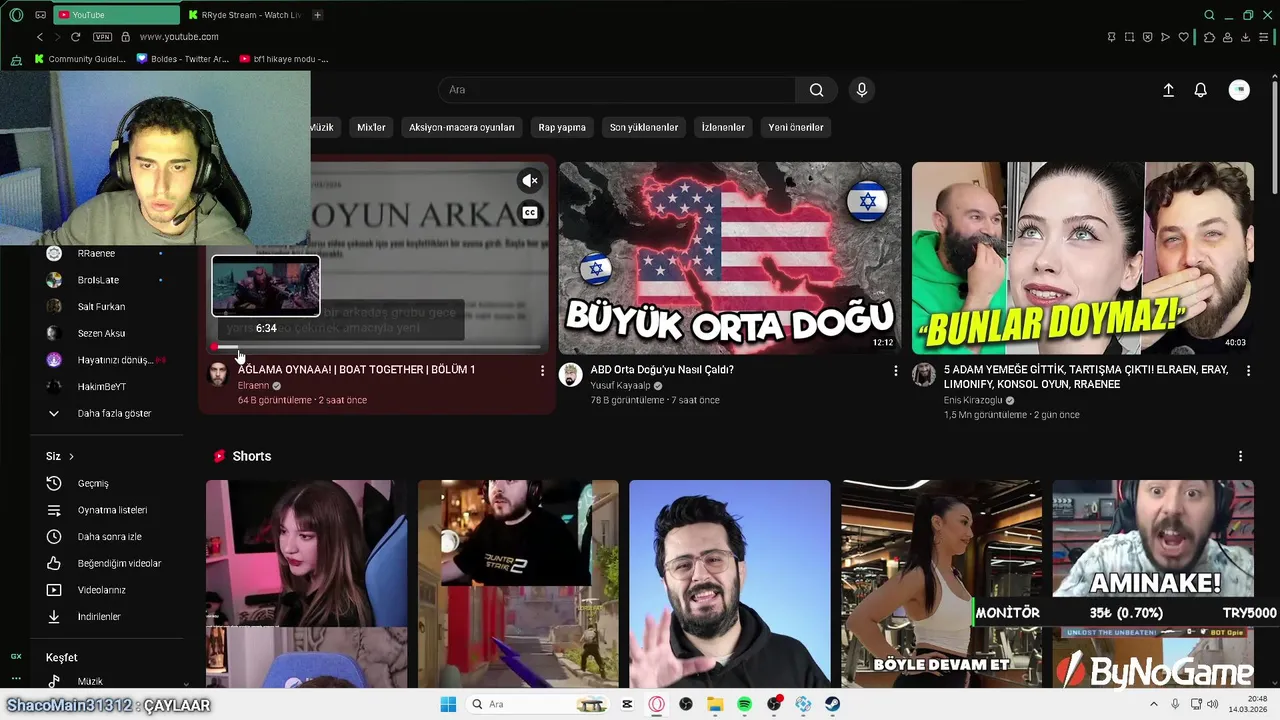
Task: Click the site padlock icon
Action: [125, 37]
